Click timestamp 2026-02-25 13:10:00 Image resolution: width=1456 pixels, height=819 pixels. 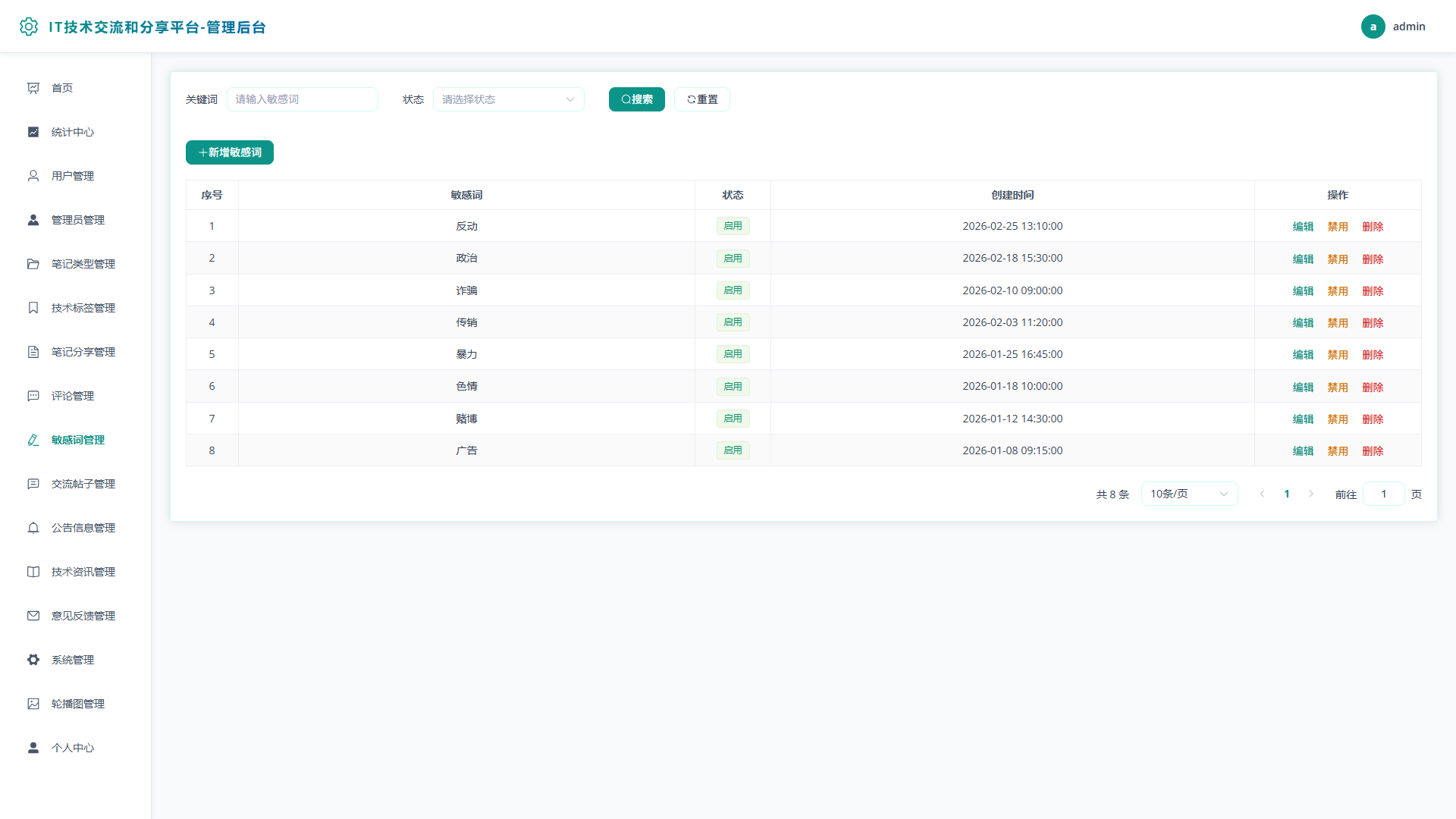pyautogui.click(x=1012, y=226)
